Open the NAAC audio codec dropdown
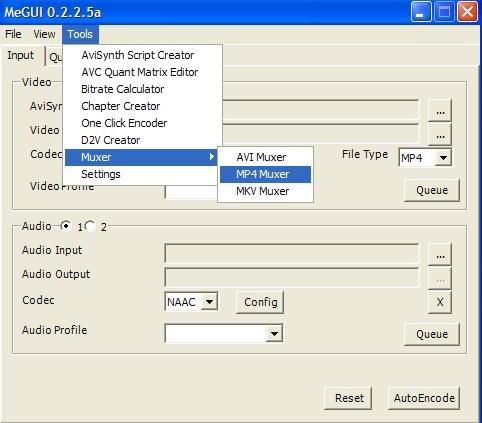This screenshot has width=482, height=423. click(210, 302)
